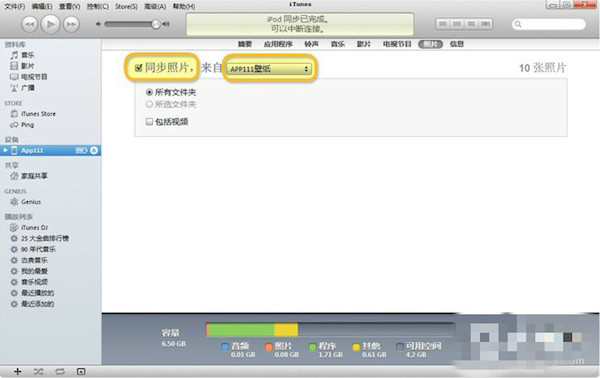Enable the 包括视频 checkbox
Screen dimensions: 600x378
point(149,122)
